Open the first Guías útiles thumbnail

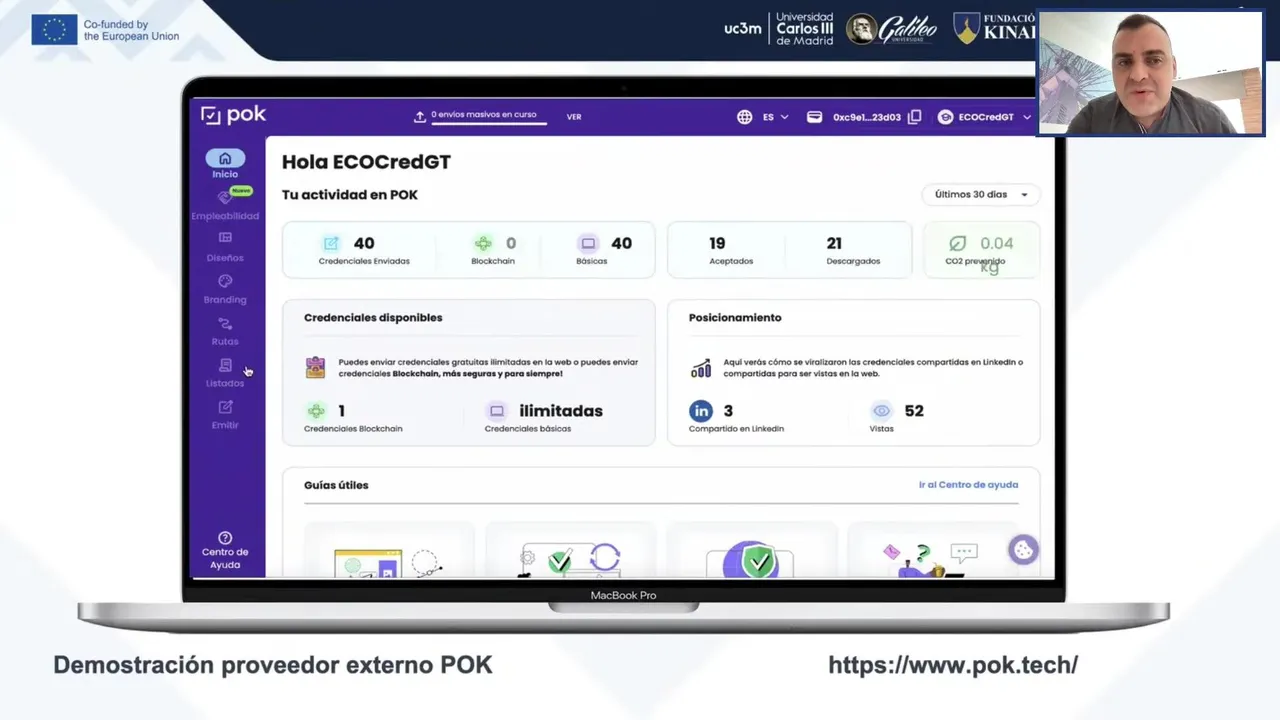pyautogui.click(x=389, y=550)
